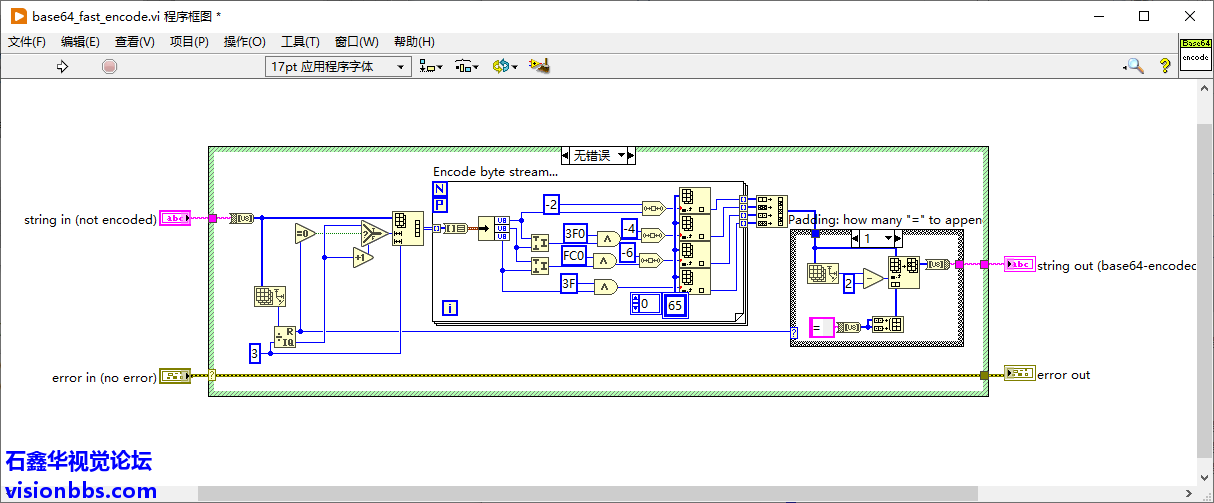Open the 17pt application font dropdown

coord(338,66)
